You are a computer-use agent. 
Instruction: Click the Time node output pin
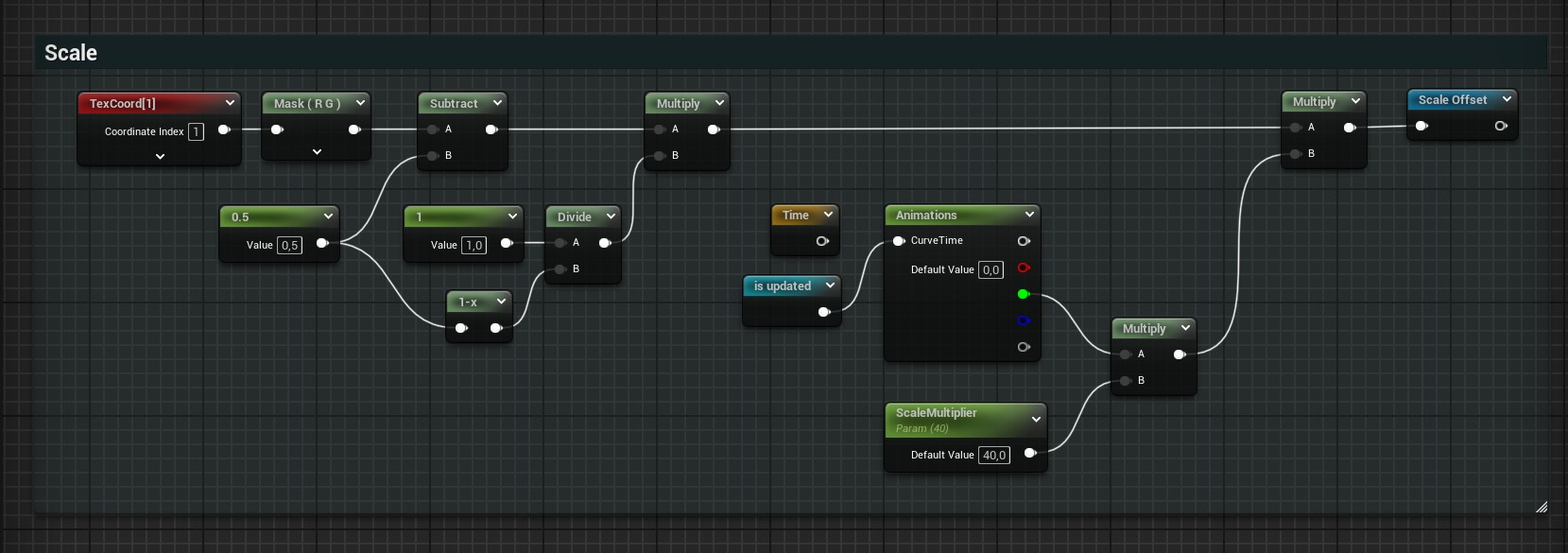pyautogui.click(x=822, y=241)
